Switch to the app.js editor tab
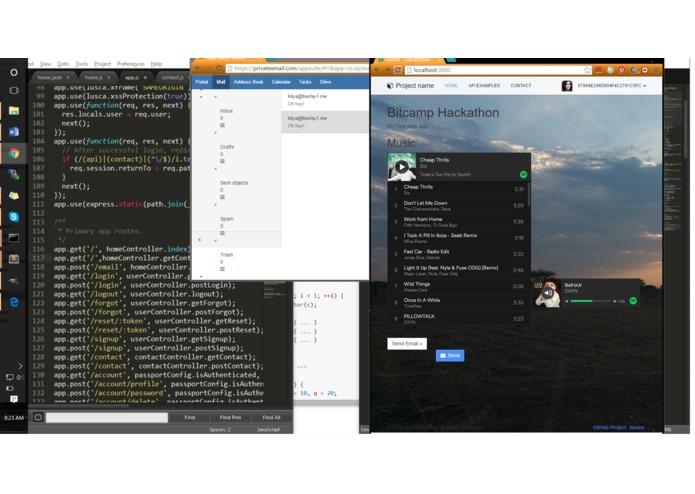695x494 pixels. (132, 77)
